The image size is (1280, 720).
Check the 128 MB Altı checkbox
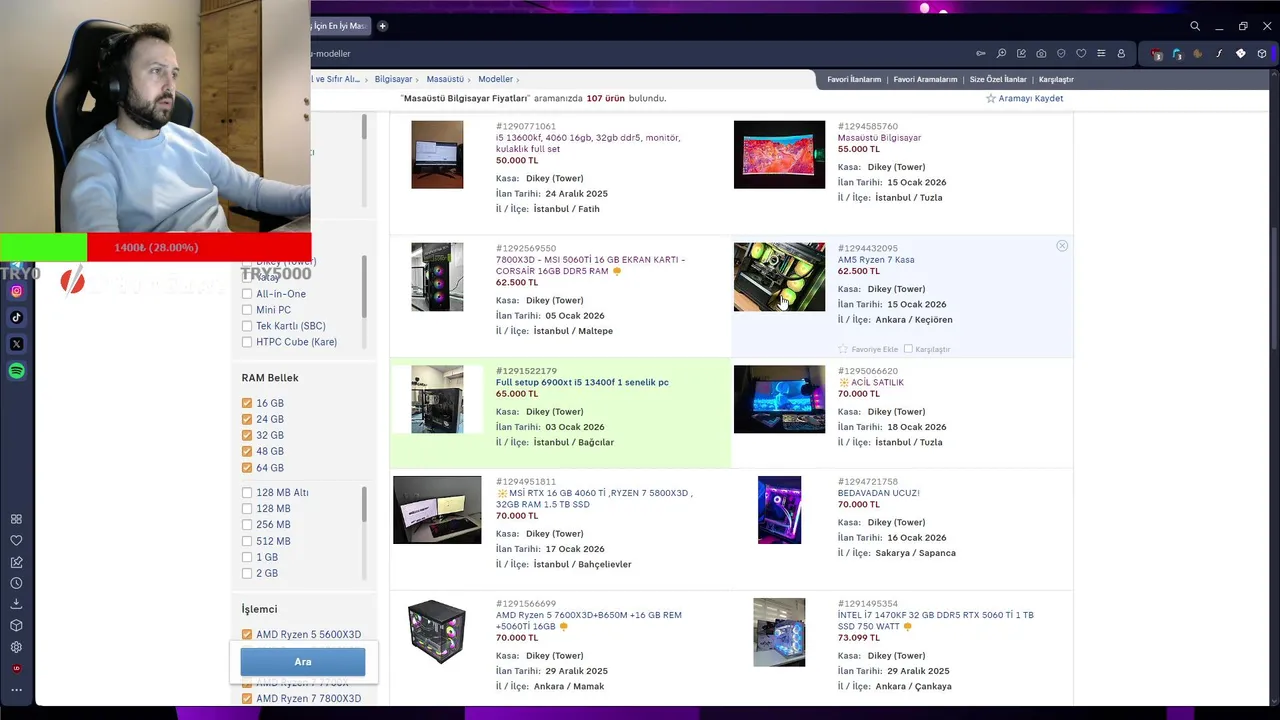point(247,492)
